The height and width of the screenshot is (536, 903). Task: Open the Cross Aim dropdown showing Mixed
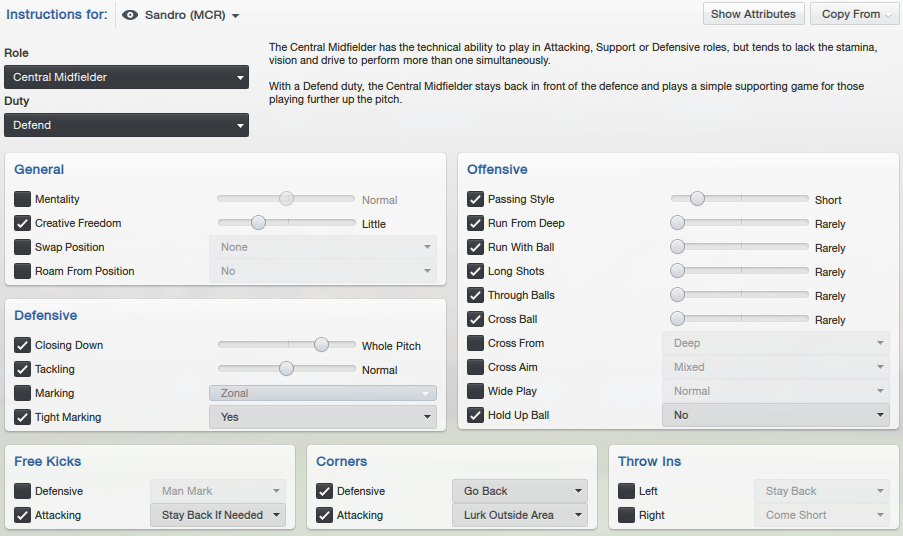pos(776,367)
